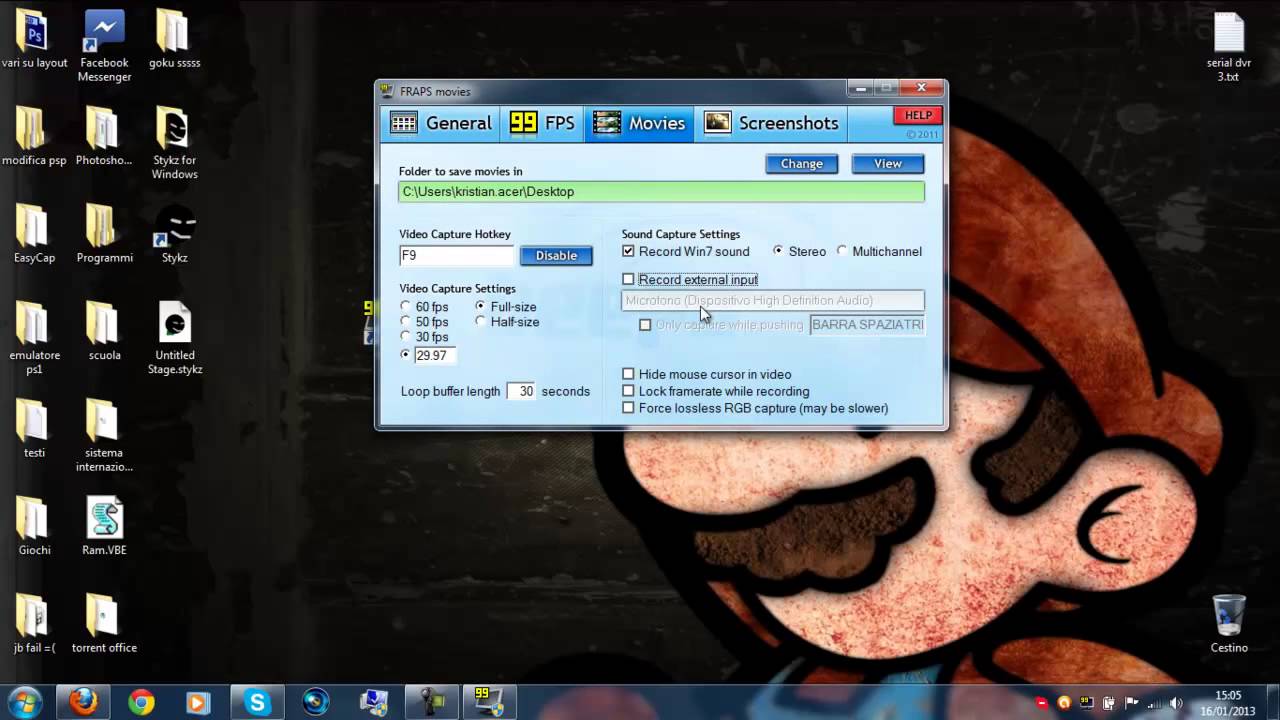Open sistema internazio... folder
This screenshot has height=720, width=1280.
point(104,436)
